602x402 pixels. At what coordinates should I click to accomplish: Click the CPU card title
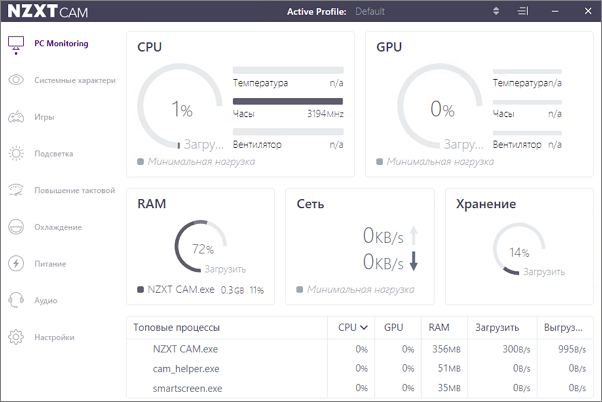coord(149,47)
